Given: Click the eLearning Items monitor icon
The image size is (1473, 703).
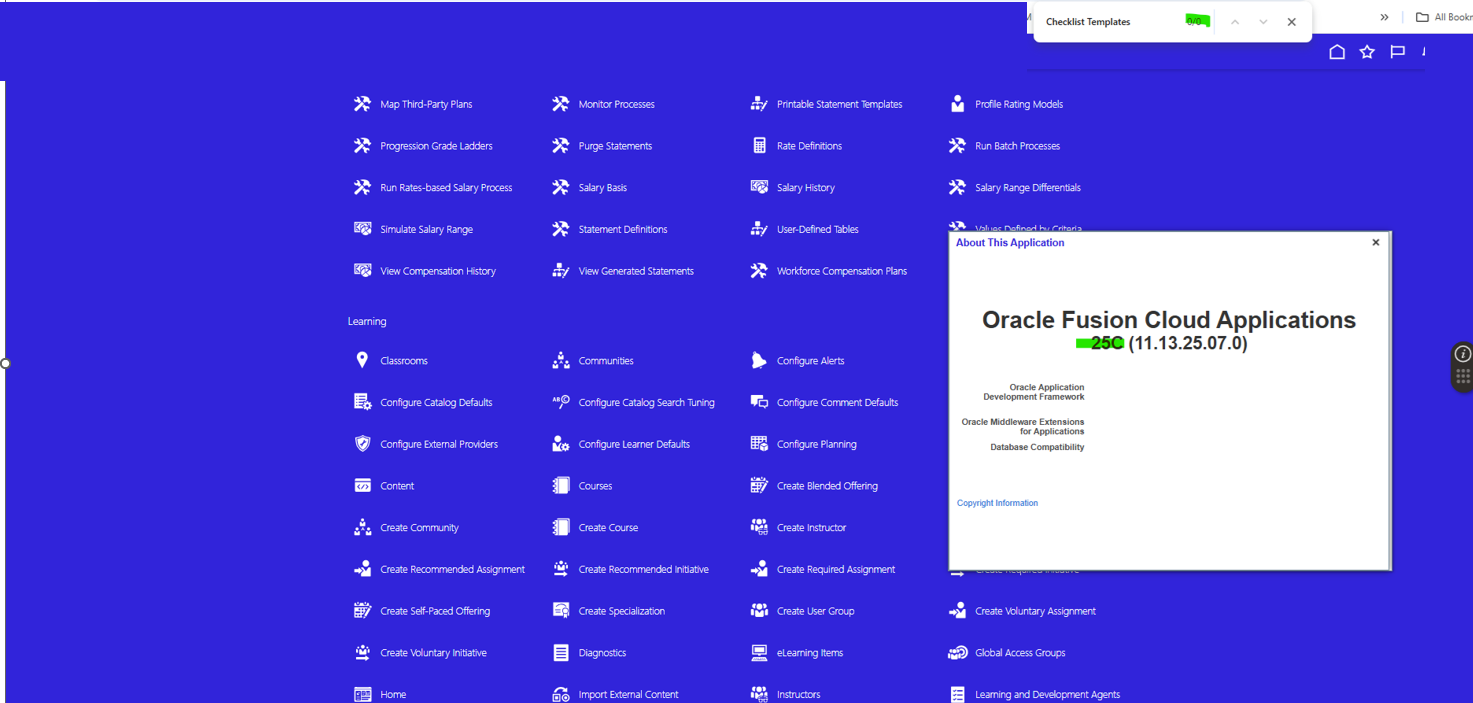Looking at the screenshot, I should [x=759, y=653].
